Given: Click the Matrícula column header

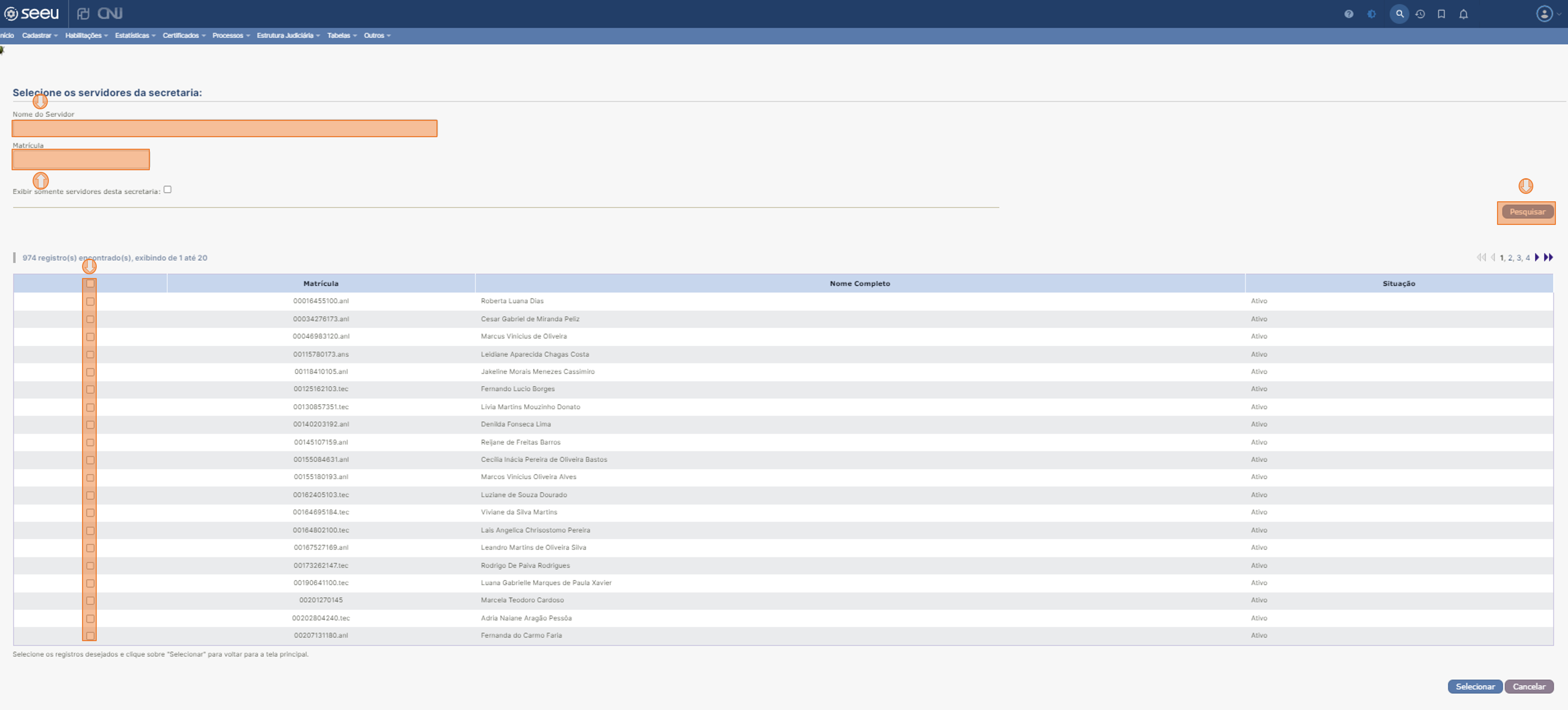Looking at the screenshot, I should [321, 283].
